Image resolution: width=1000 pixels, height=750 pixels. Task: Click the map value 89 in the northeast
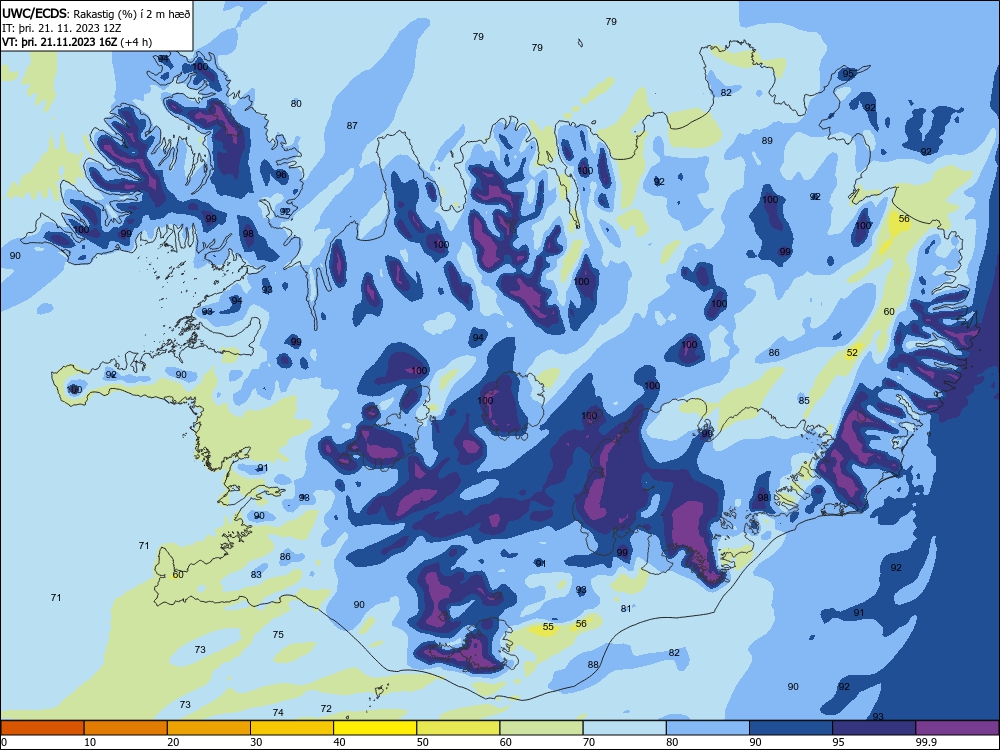click(767, 140)
